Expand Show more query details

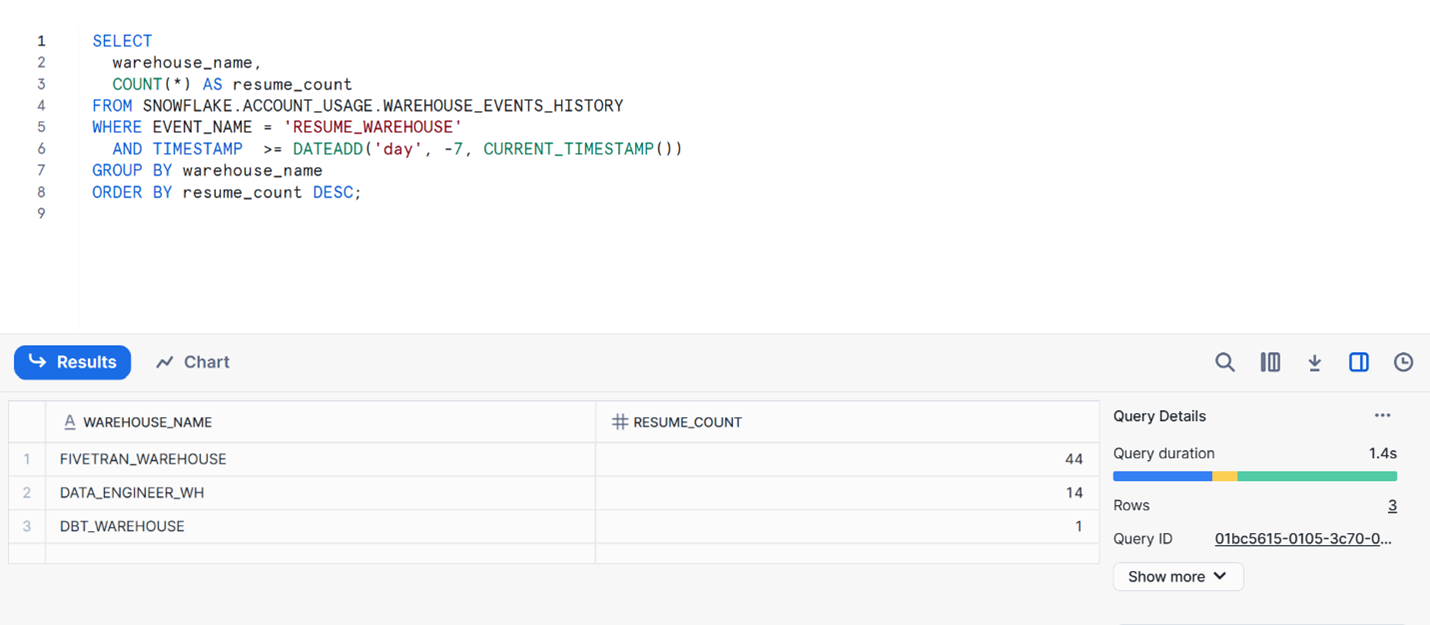(x=1177, y=577)
